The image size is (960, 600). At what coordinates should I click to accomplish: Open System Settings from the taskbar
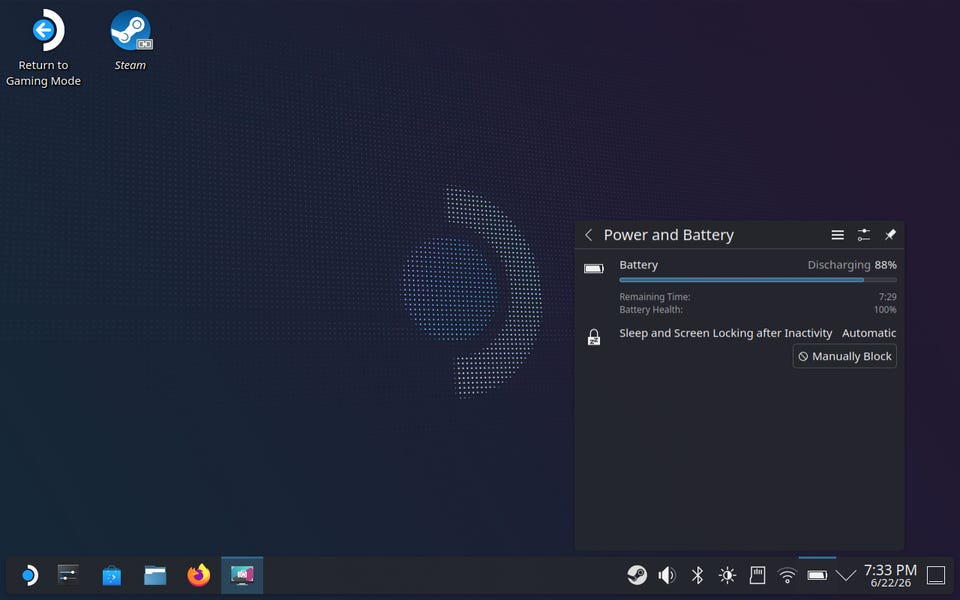coord(68,576)
